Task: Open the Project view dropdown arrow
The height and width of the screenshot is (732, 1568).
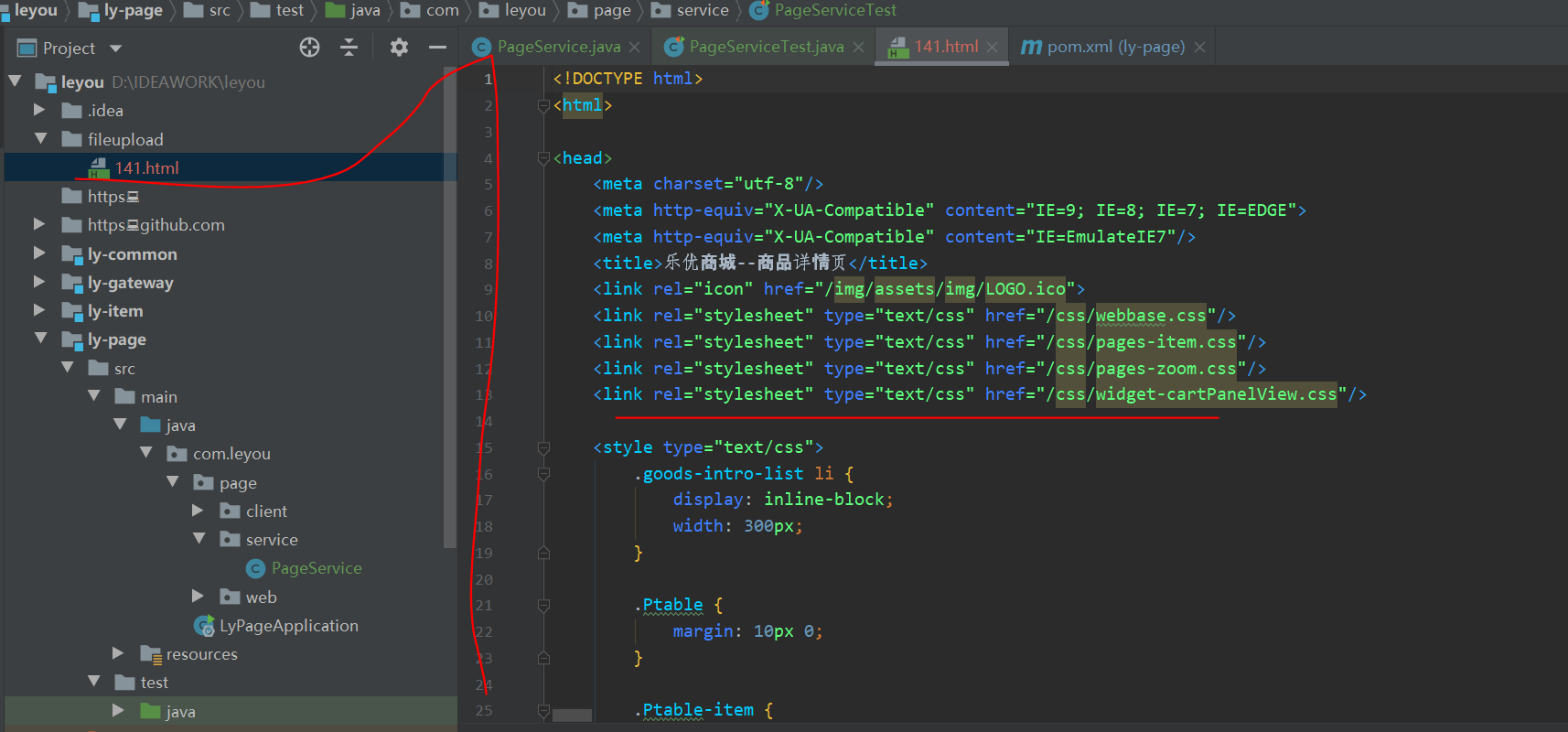Action: pos(115,48)
